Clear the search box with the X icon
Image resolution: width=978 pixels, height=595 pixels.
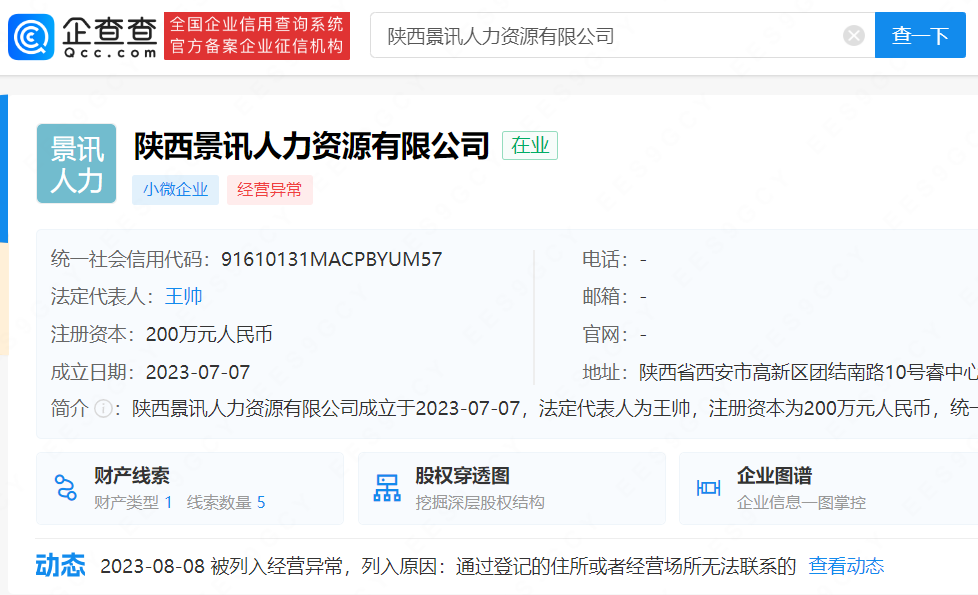[x=853, y=36]
